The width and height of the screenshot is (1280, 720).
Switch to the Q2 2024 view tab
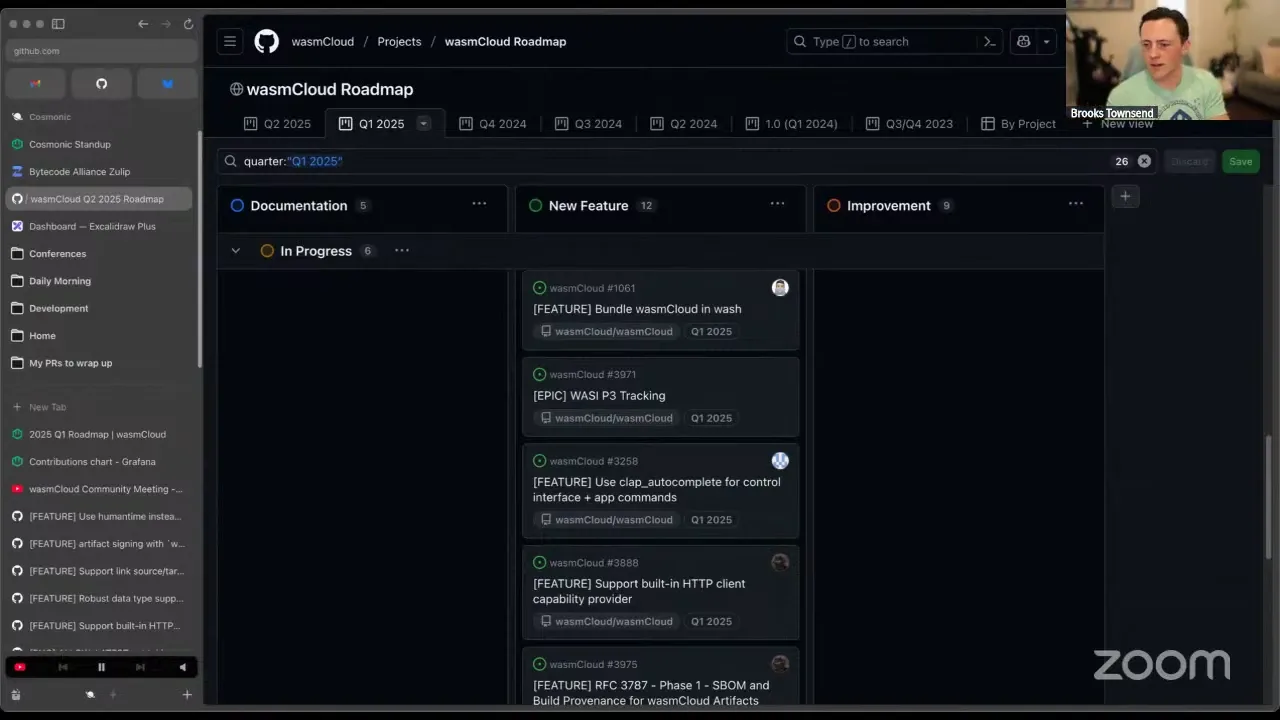point(684,124)
